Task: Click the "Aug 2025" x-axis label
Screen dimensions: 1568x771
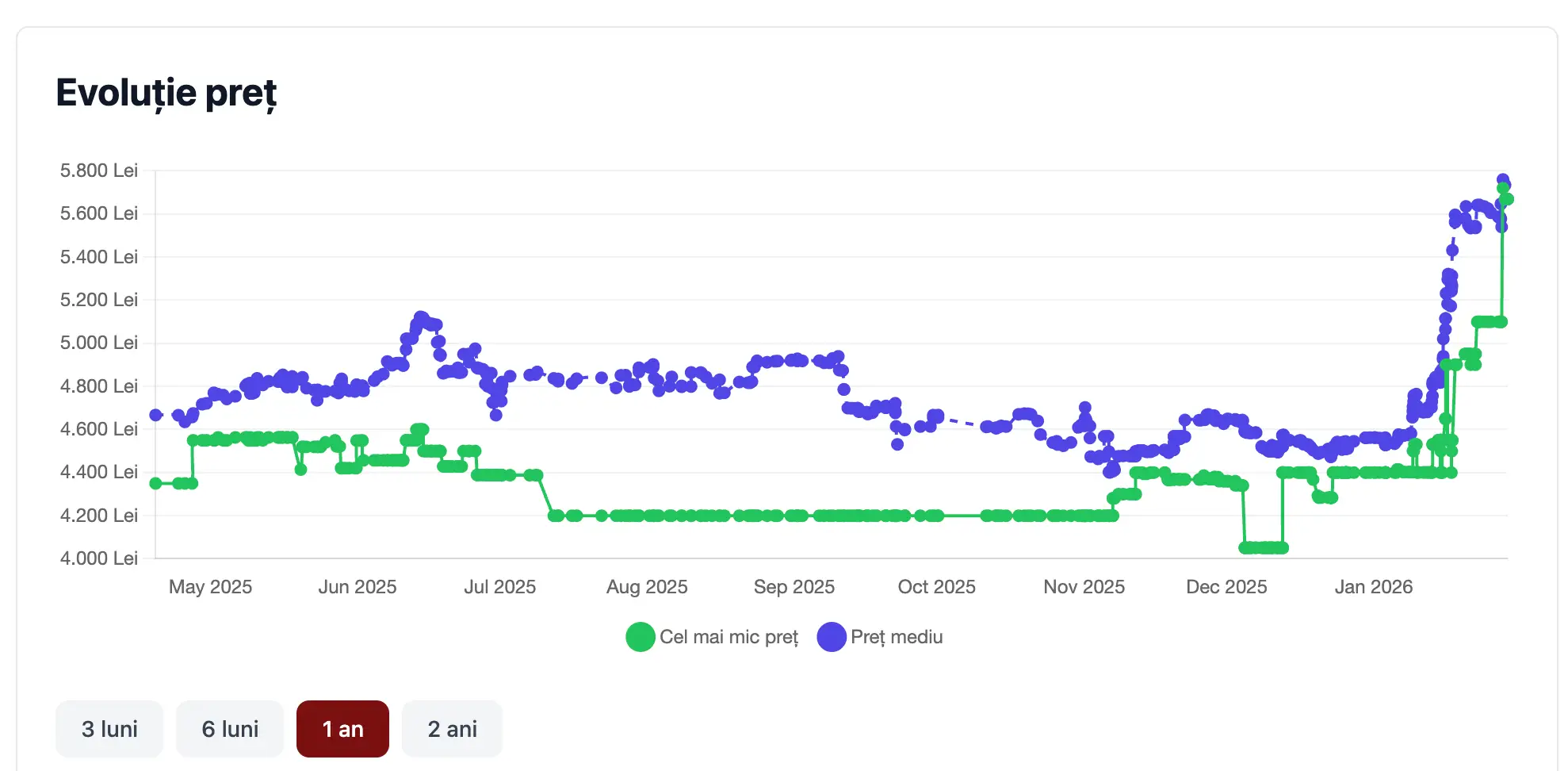Action: pyautogui.click(x=647, y=587)
